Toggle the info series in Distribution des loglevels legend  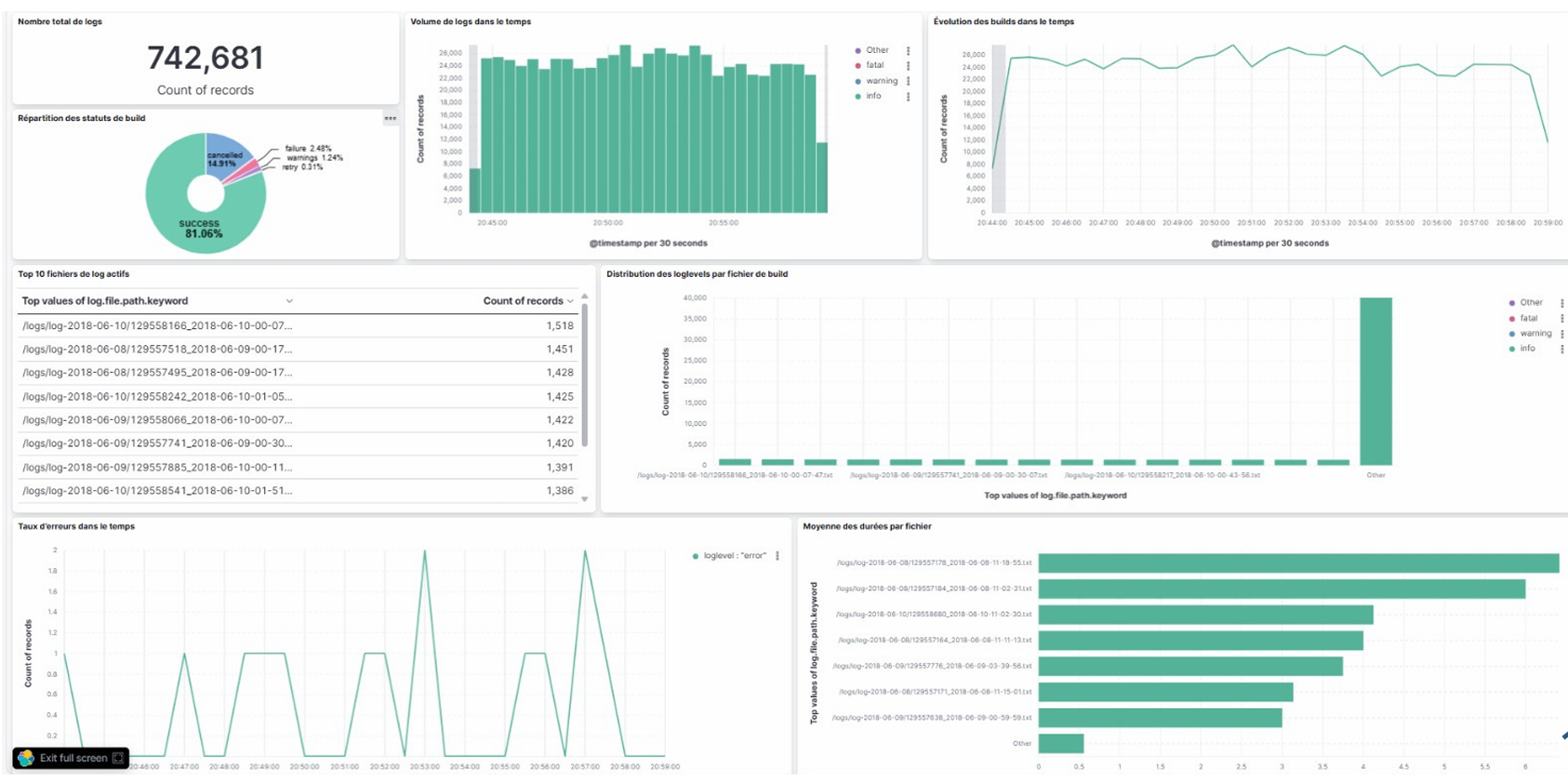pyautogui.click(x=1527, y=349)
